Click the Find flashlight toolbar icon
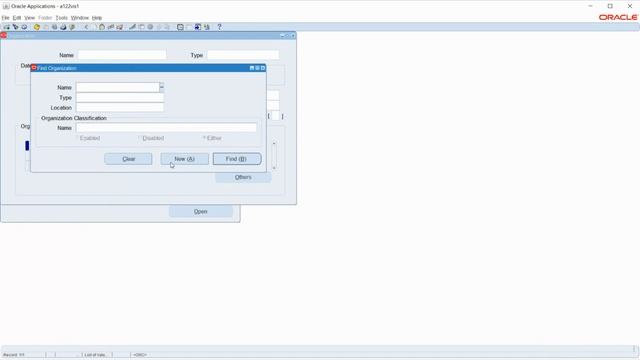The image size is (640, 360). click(x=16, y=27)
